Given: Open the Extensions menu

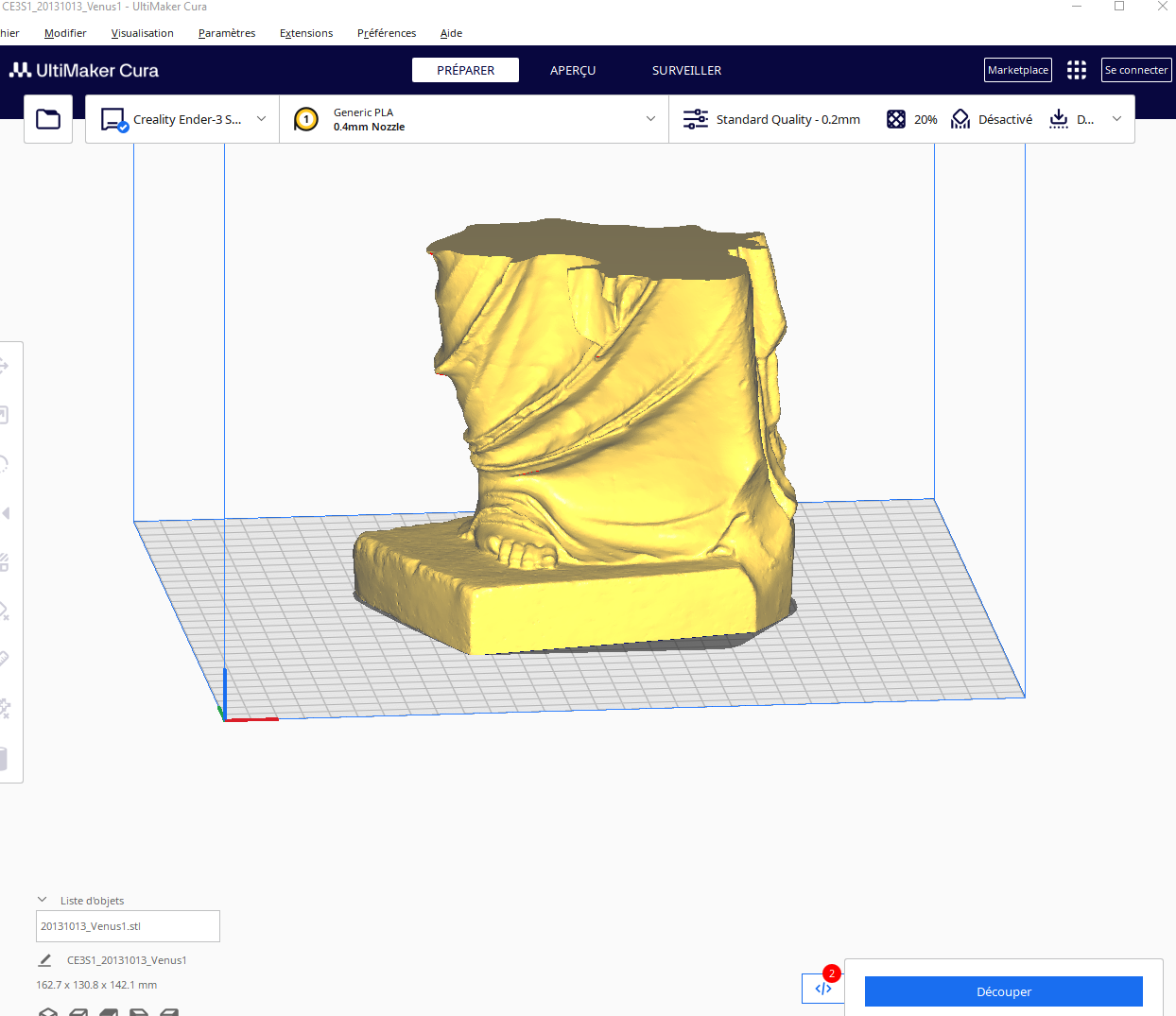Looking at the screenshot, I should click(306, 33).
